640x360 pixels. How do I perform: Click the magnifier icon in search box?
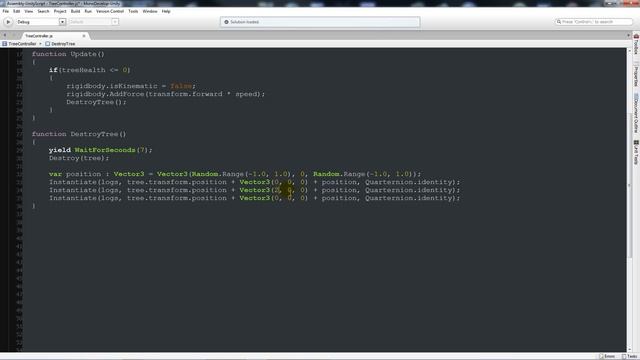pyautogui.click(x=559, y=22)
